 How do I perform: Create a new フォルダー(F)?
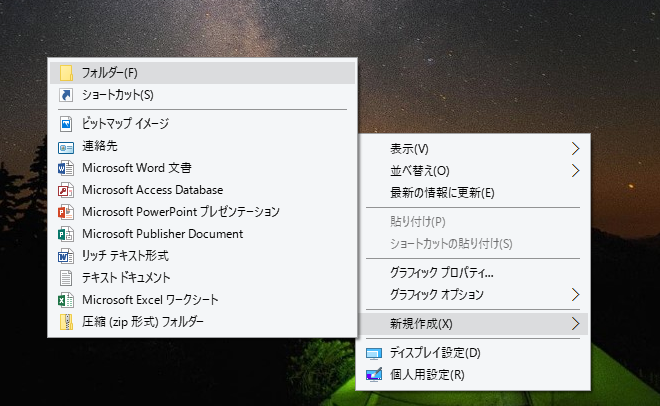pyautogui.click(x=202, y=73)
